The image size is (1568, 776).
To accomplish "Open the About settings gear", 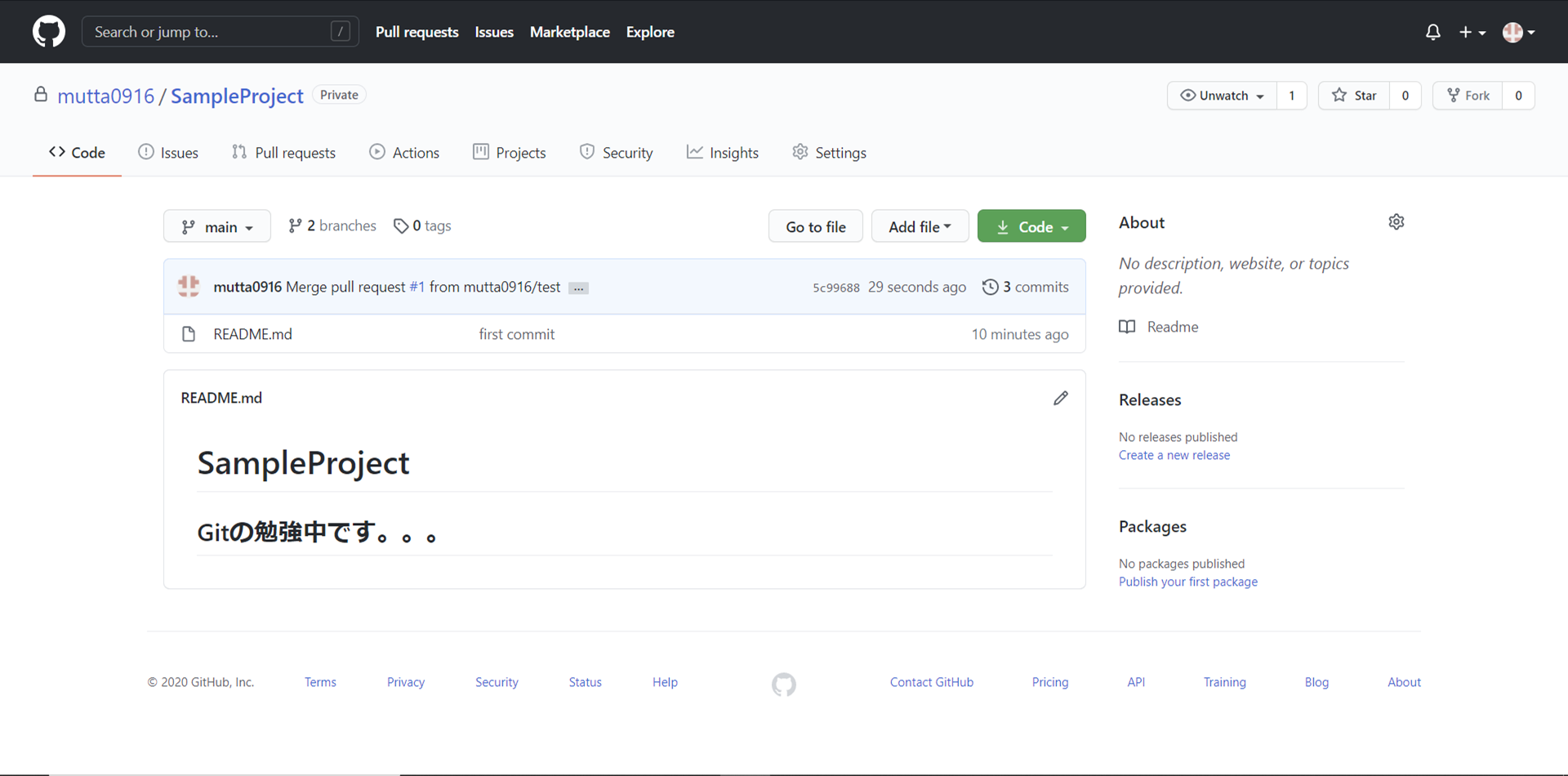I will (x=1396, y=222).
